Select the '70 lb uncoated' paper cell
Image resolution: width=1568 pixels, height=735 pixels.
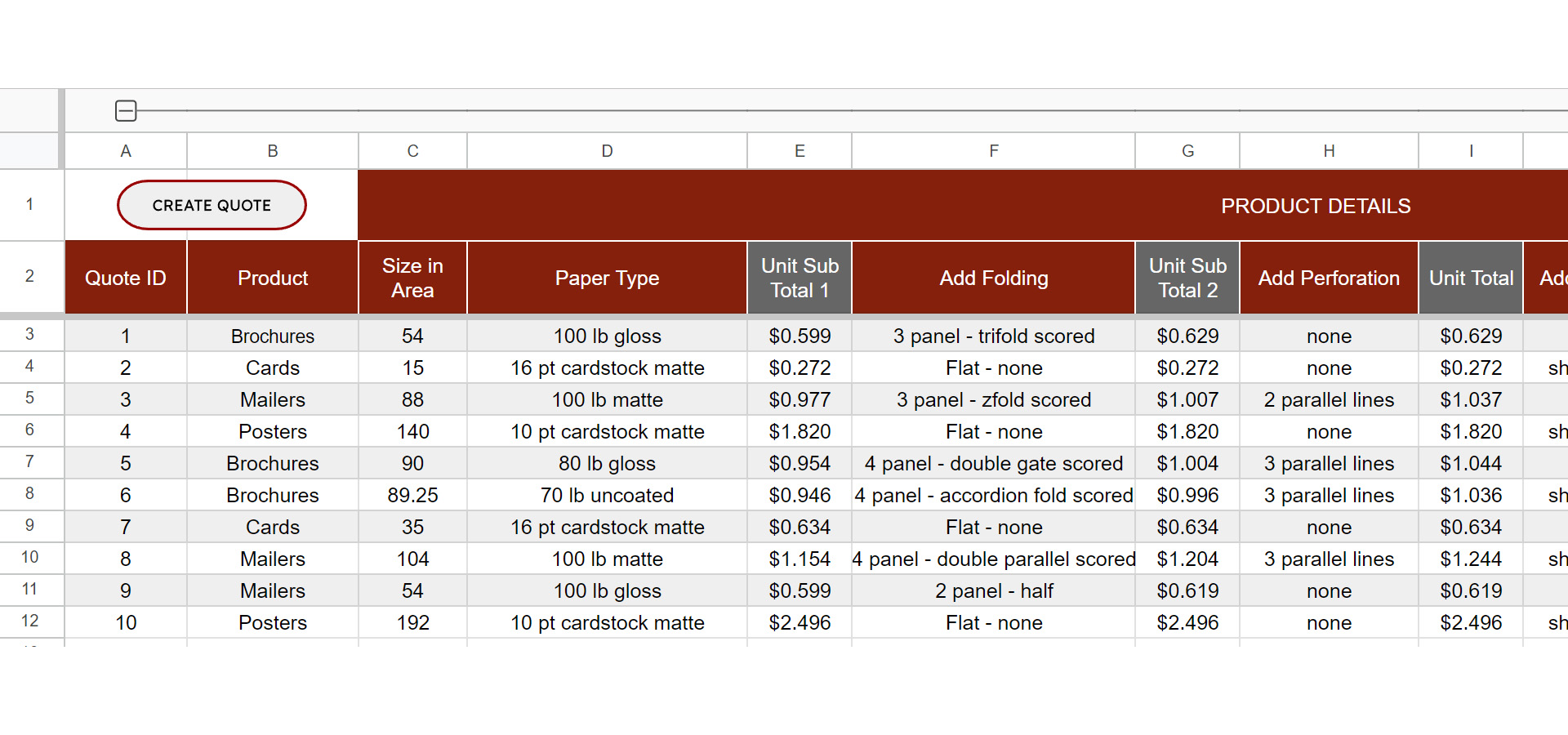607,496
